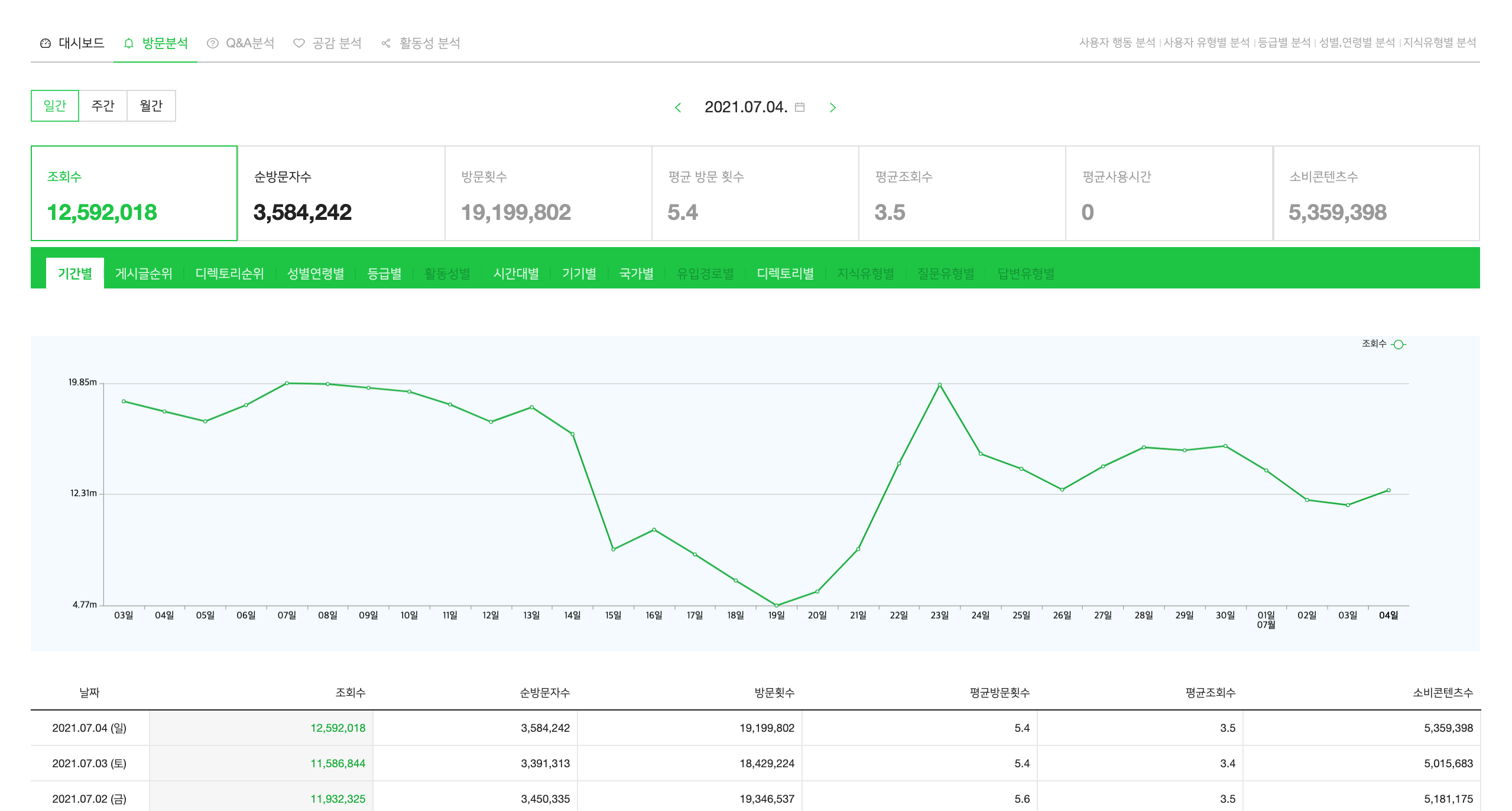Select the 2021.07.03 (토) table row

pyautogui.click(x=755, y=763)
